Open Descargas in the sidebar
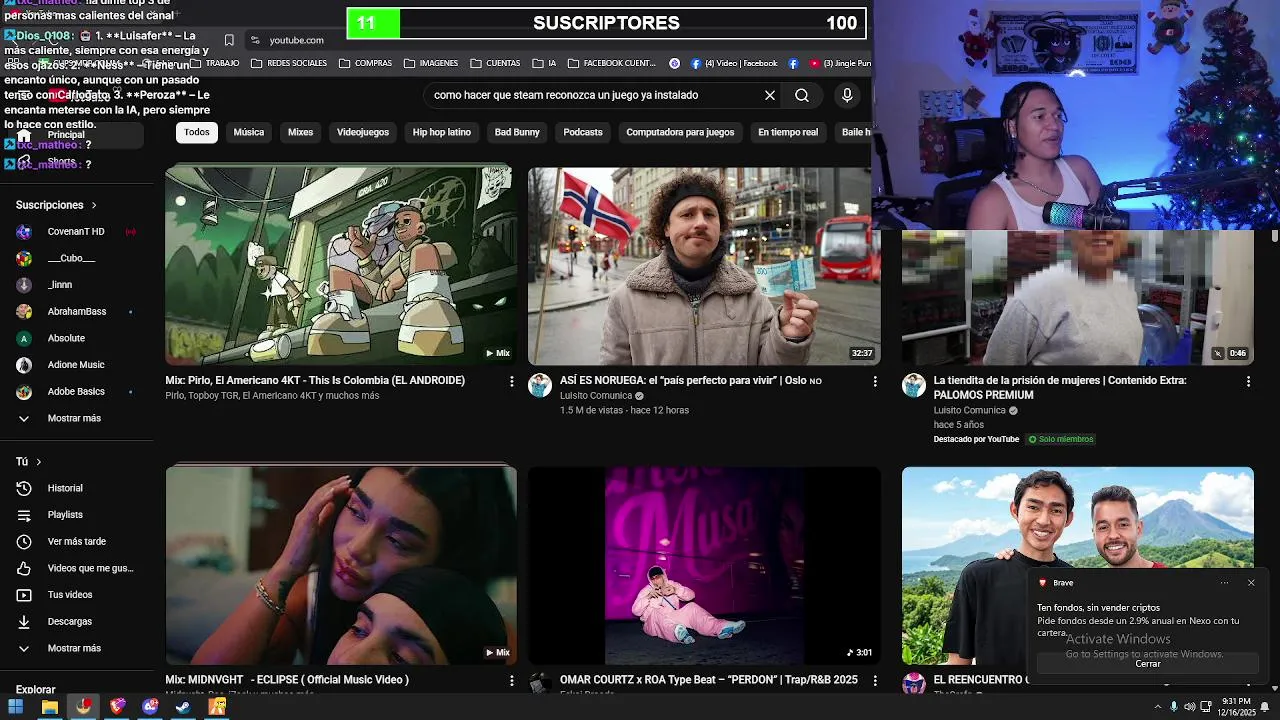 point(70,622)
